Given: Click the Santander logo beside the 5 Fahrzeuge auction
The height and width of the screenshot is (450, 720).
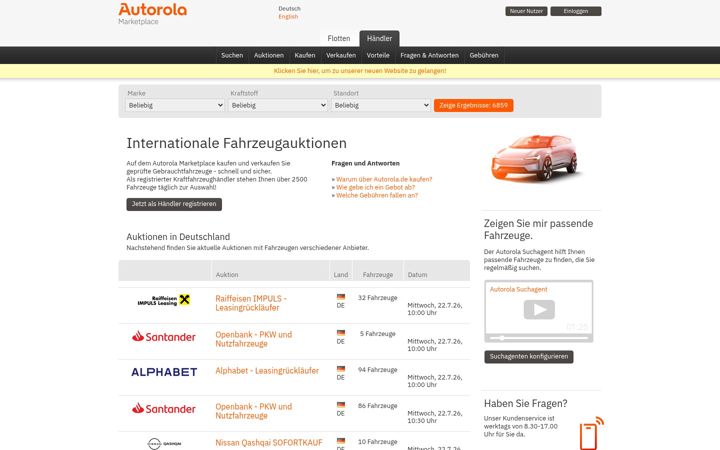Looking at the screenshot, I should 164,337.
